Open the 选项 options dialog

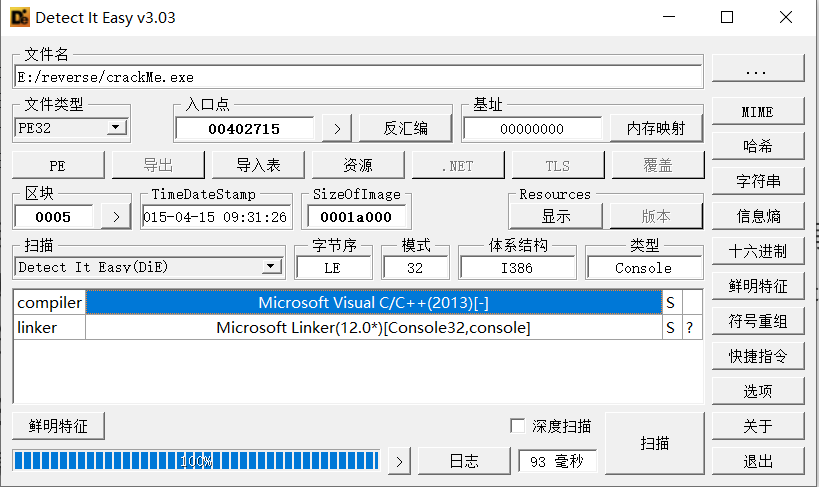(757, 391)
